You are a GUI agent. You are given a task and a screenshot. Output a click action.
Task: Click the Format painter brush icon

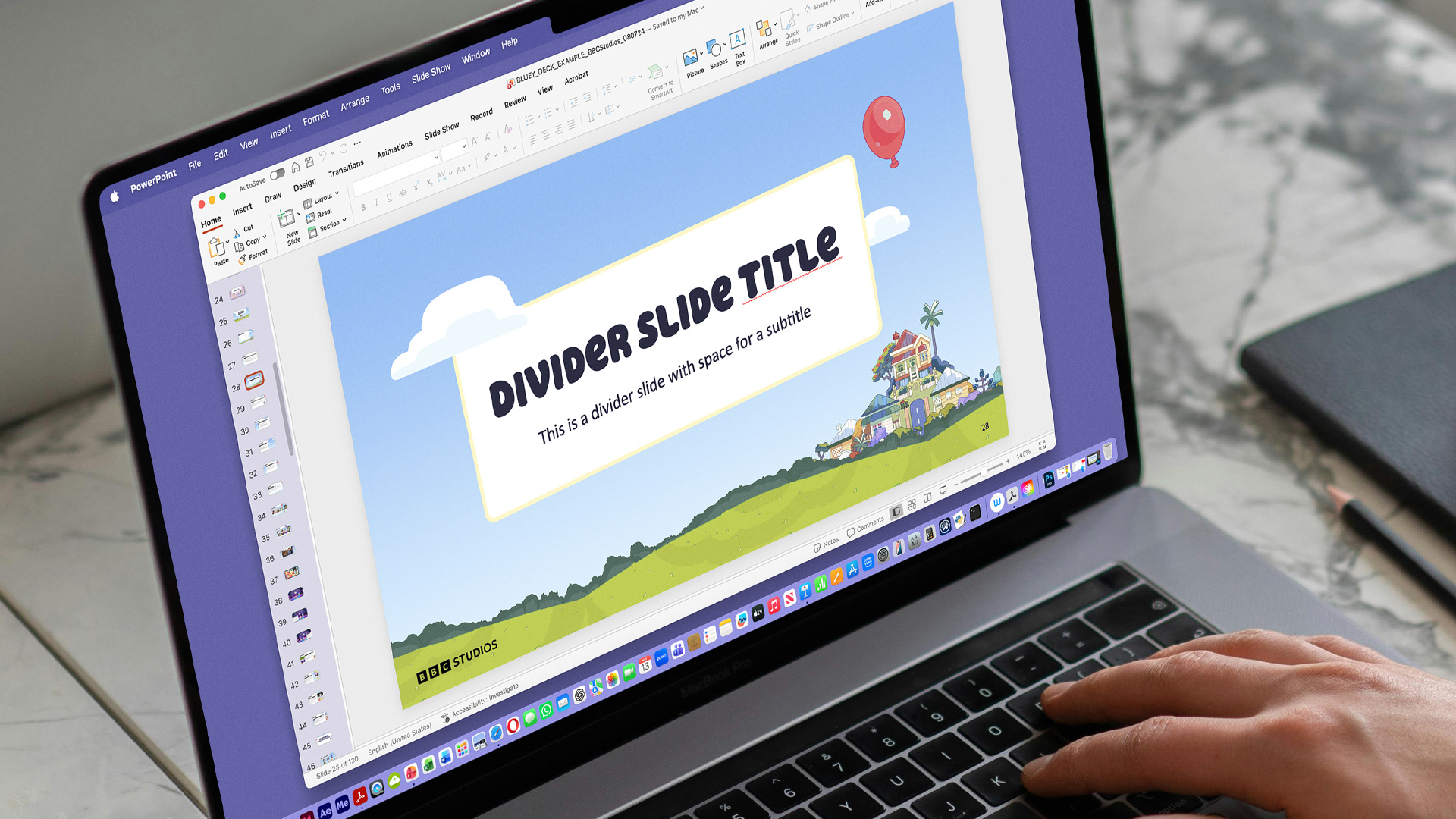(x=242, y=259)
